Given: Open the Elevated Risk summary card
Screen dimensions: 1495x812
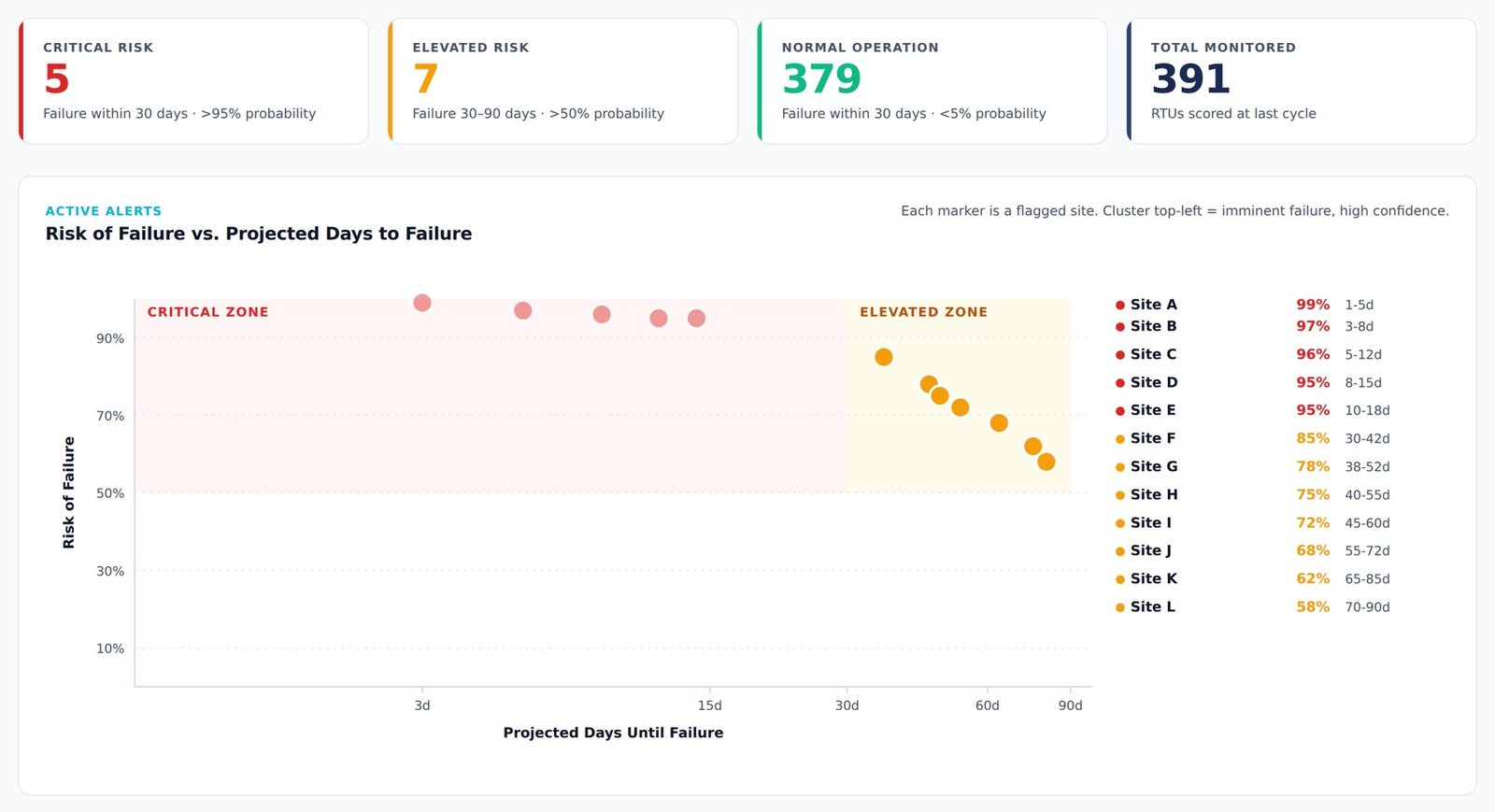Looking at the screenshot, I should [x=562, y=81].
